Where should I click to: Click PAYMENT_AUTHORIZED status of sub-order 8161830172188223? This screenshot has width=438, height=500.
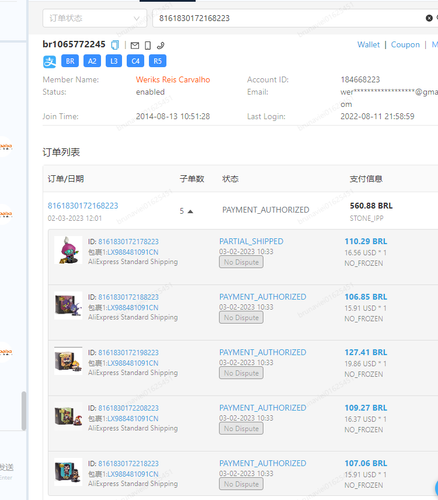(x=263, y=297)
